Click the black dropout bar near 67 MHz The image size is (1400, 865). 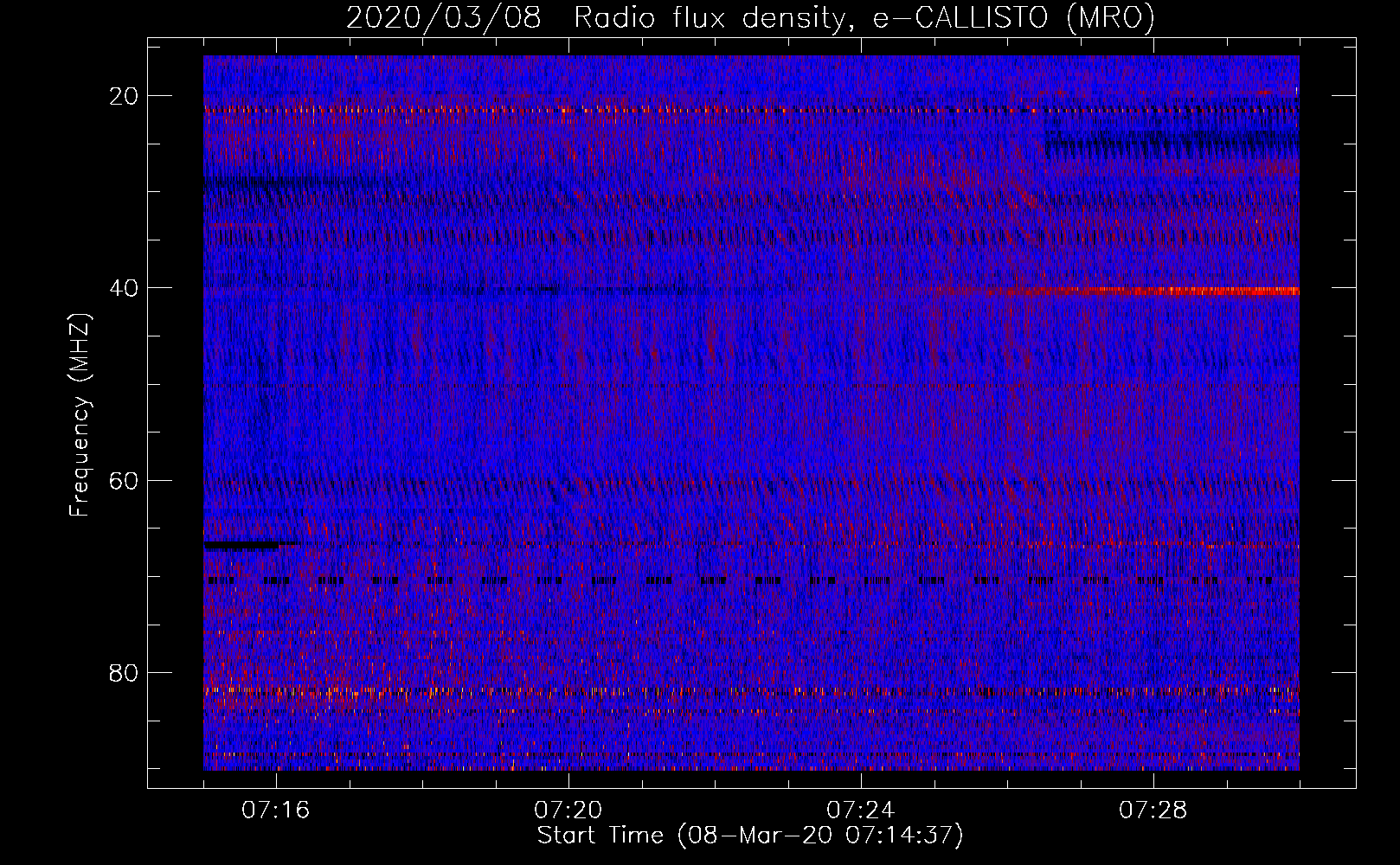click(x=241, y=545)
